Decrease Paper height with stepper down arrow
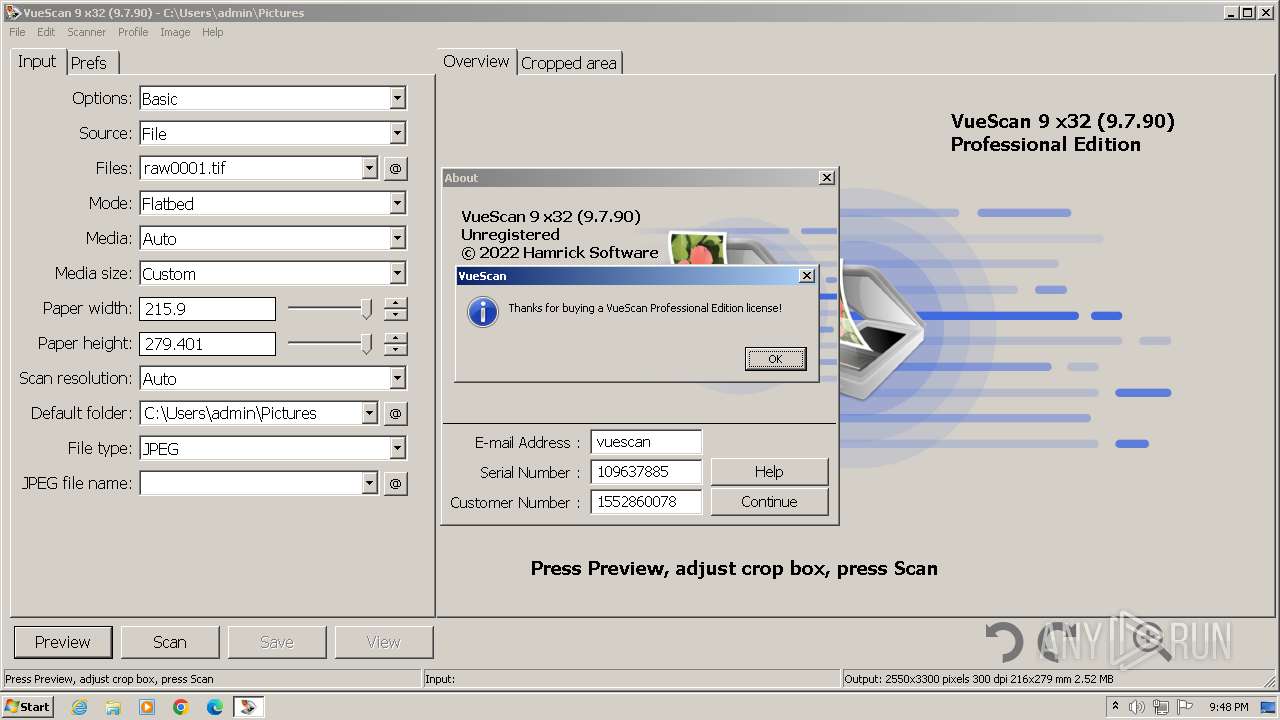 pos(396,350)
